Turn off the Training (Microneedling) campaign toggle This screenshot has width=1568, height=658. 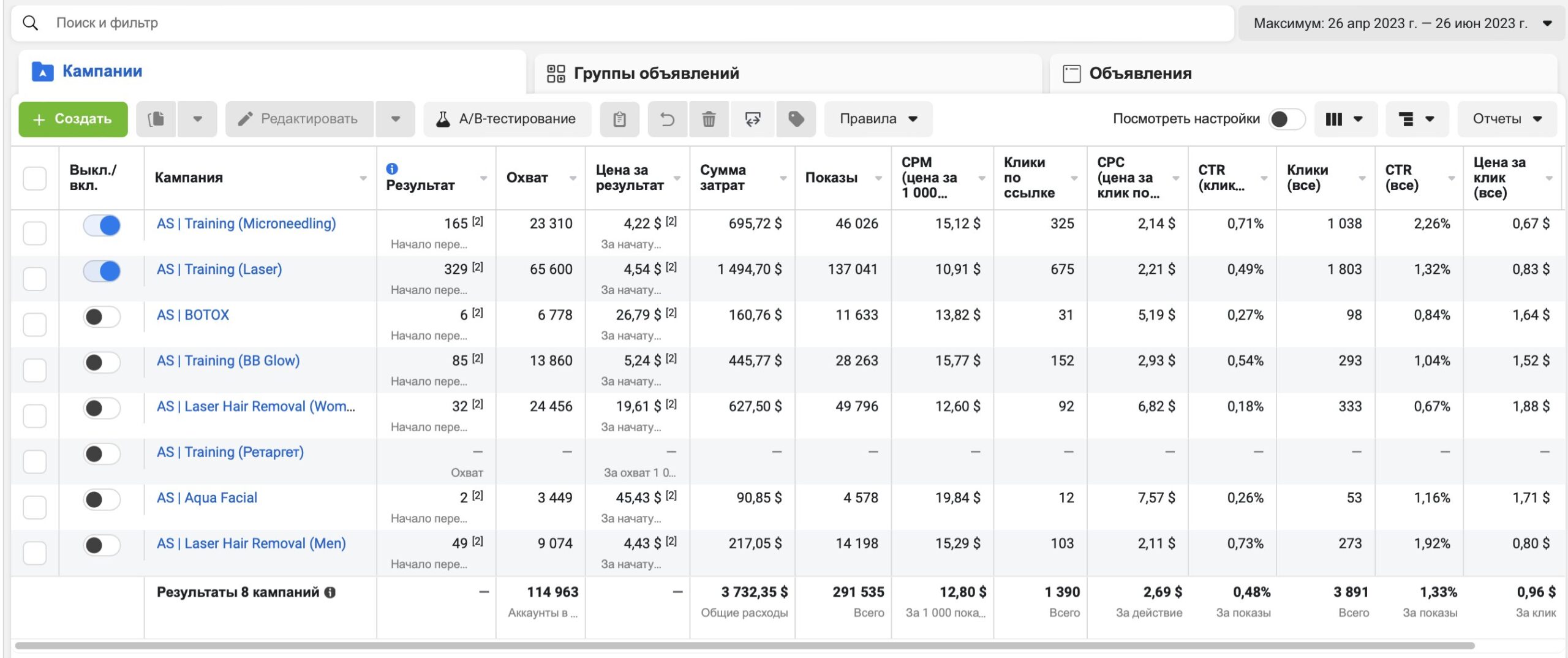[102, 225]
